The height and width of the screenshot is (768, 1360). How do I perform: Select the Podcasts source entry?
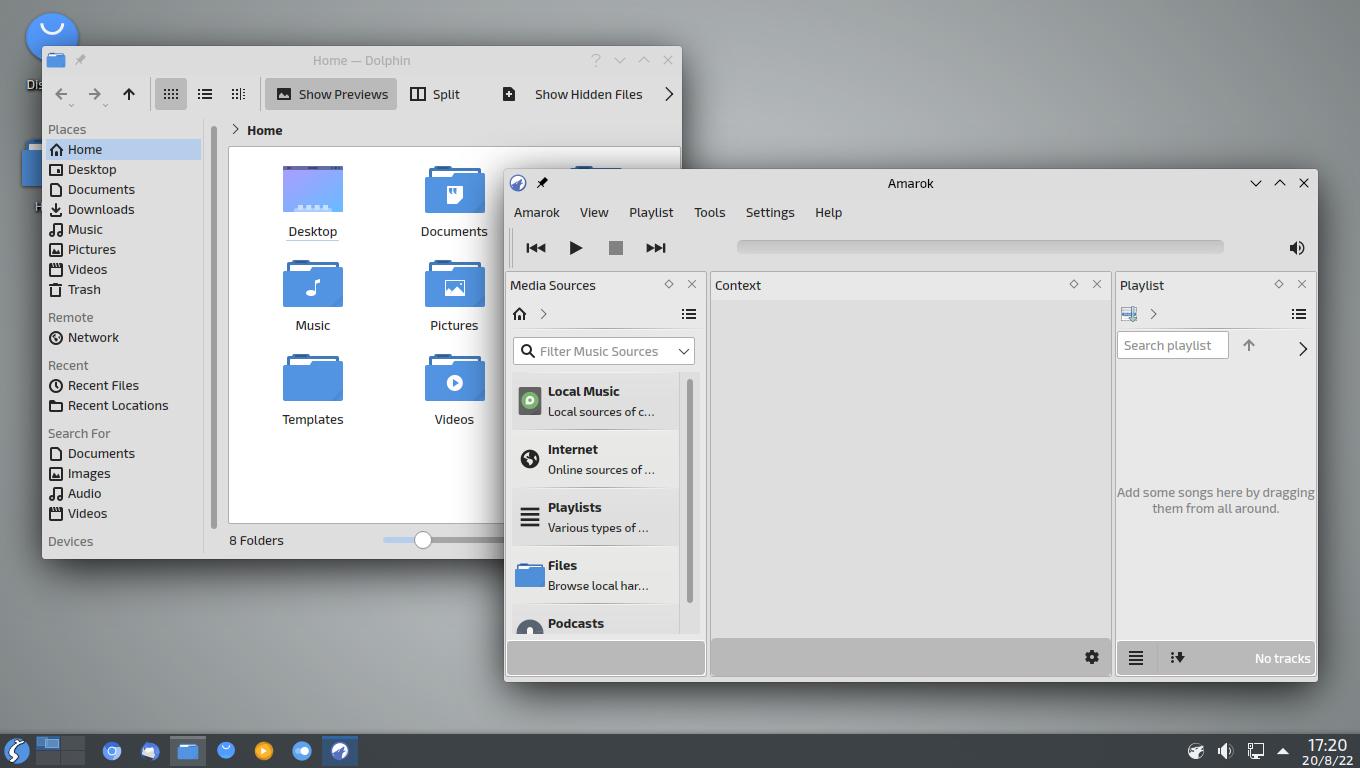pyautogui.click(x=596, y=621)
